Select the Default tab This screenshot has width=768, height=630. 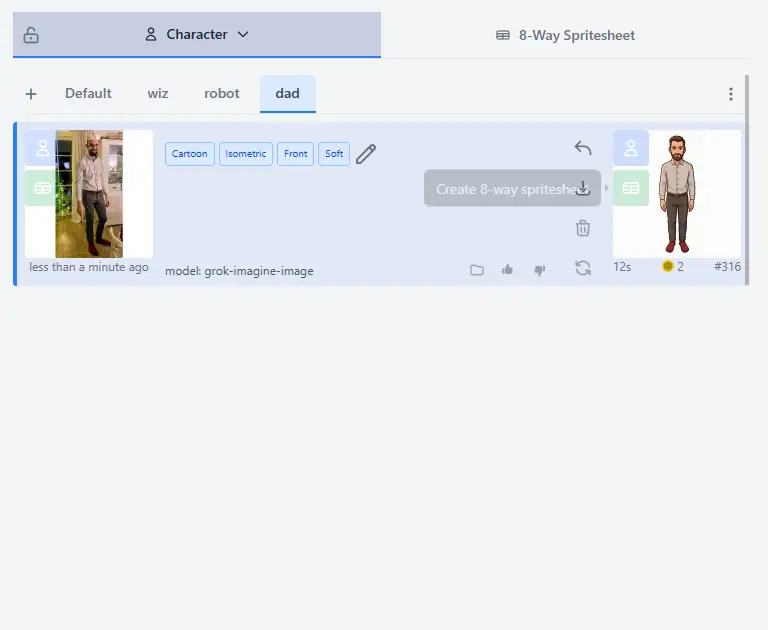tap(88, 93)
